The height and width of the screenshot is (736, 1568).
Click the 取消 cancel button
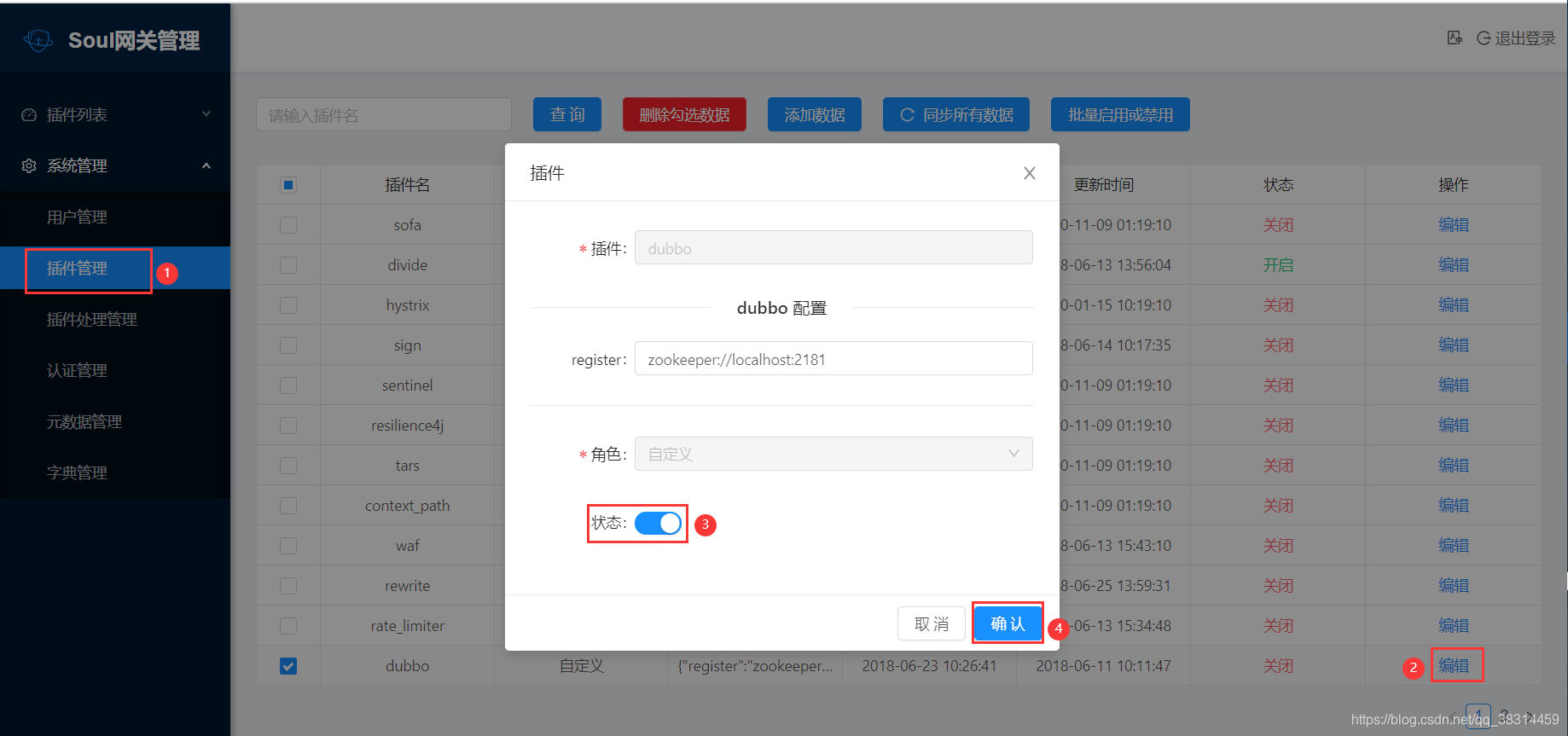coord(932,623)
